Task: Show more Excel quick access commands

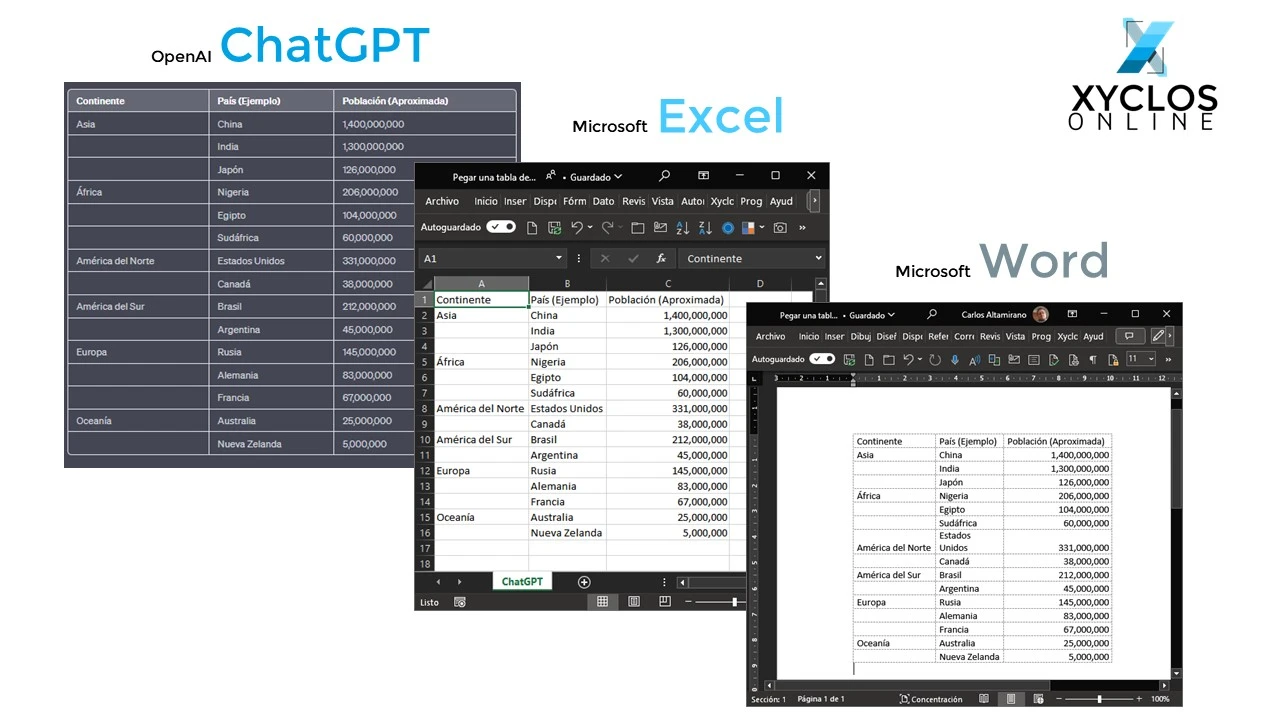Action: [x=802, y=228]
